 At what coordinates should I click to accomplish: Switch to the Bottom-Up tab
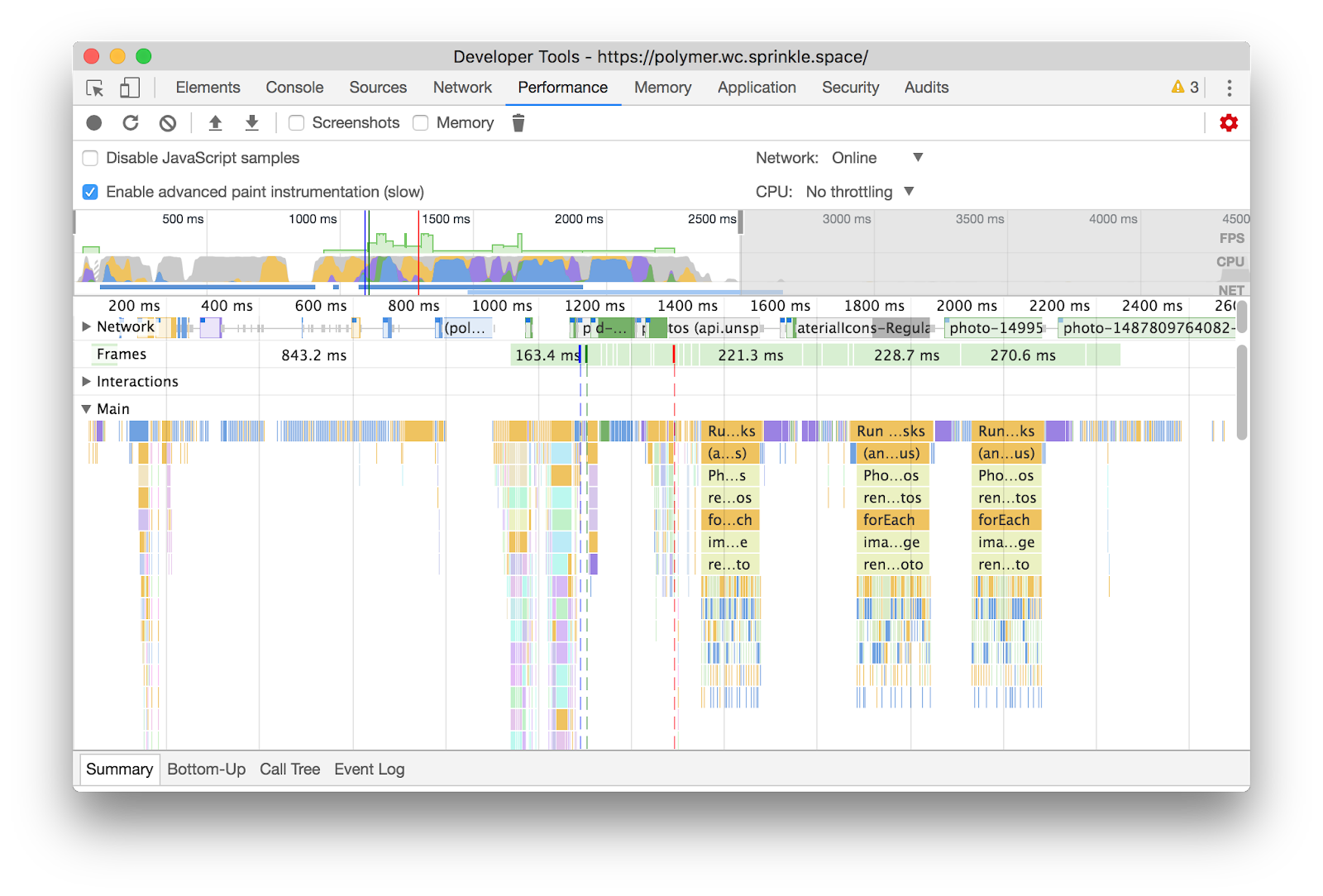[206, 769]
